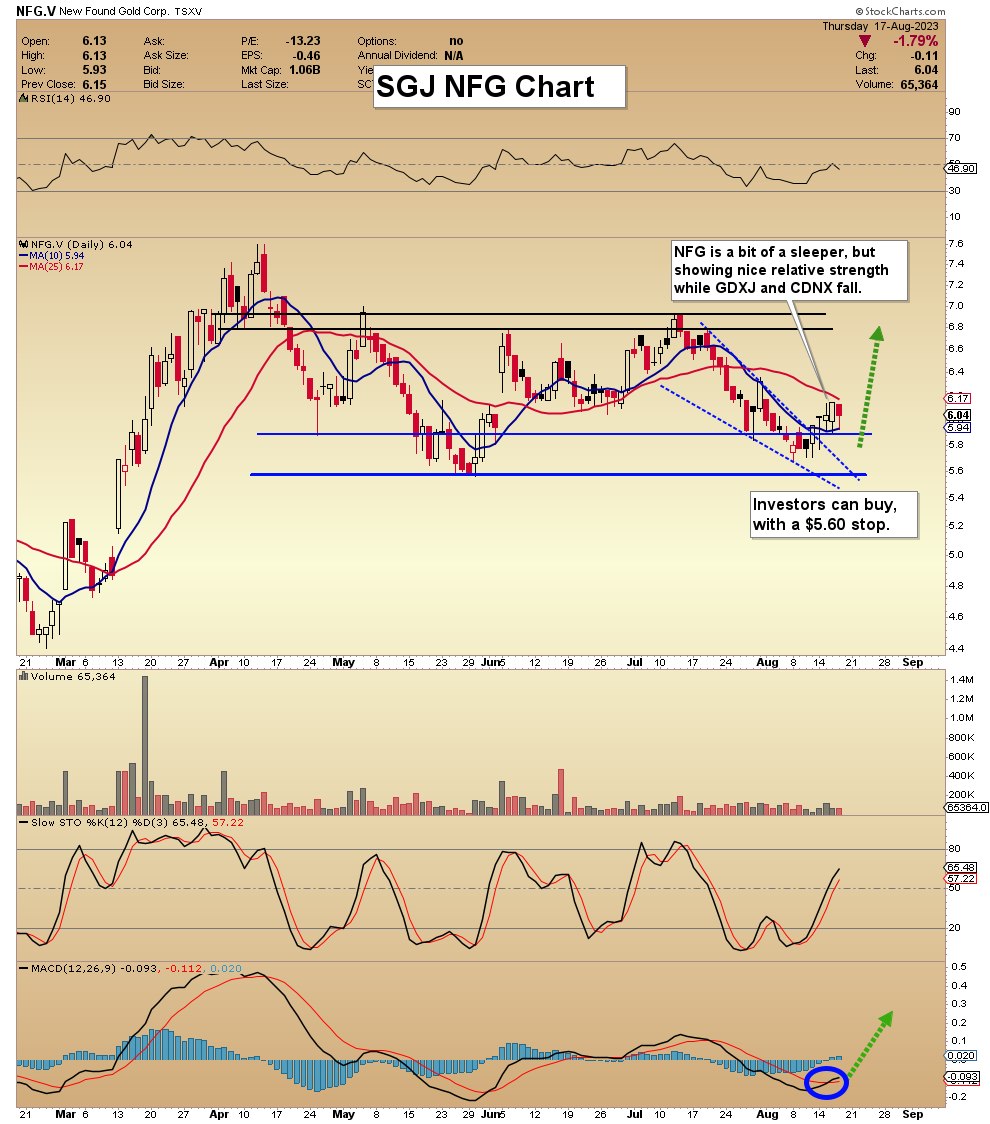
Task: Click the Last value 6.04 in header
Action: [x=926, y=70]
